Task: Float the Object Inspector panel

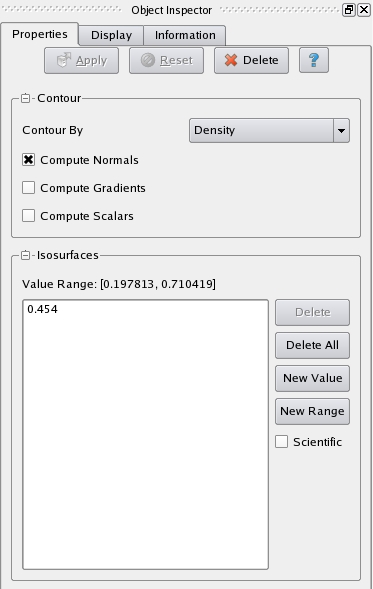Action: (349, 10)
